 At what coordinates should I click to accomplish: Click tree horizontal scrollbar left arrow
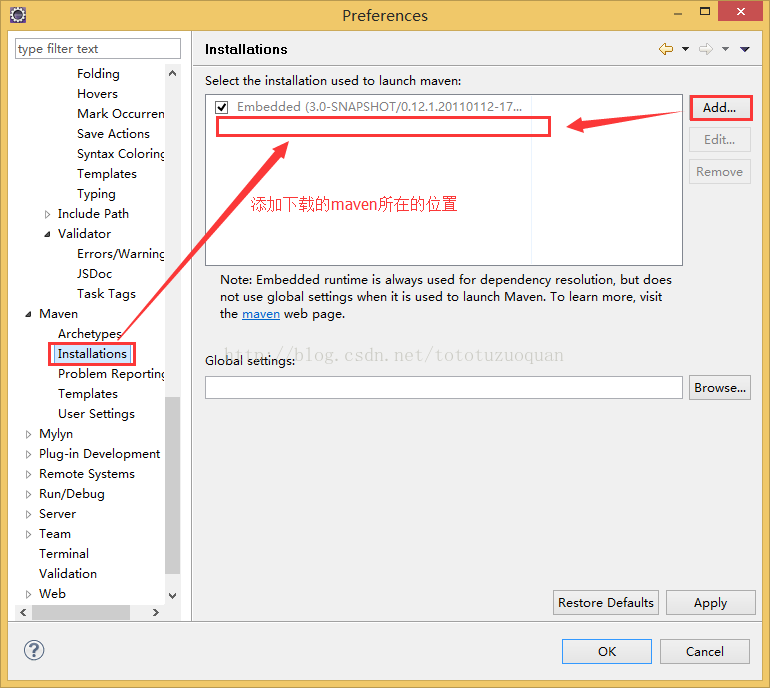(23, 612)
